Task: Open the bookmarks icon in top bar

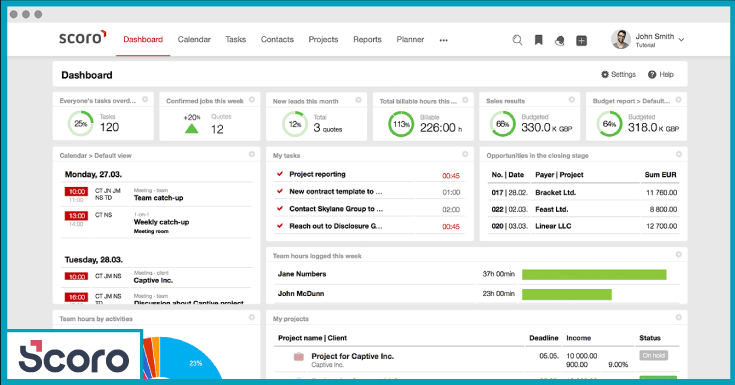Action: [539, 40]
